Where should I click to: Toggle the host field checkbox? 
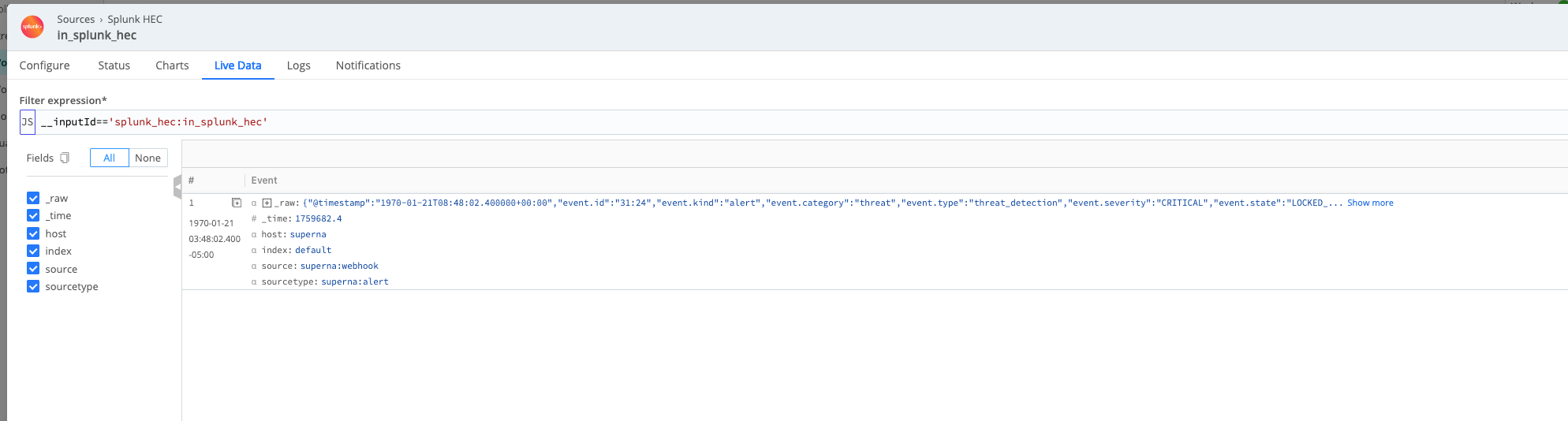pyautogui.click(x=33, y=233)
